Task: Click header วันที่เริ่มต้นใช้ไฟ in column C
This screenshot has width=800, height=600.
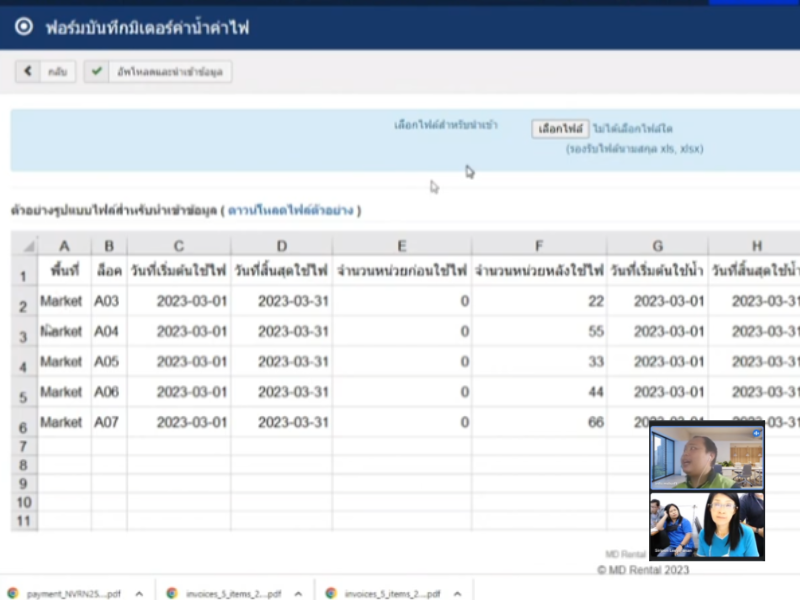Action: click(x=179, y=270)
